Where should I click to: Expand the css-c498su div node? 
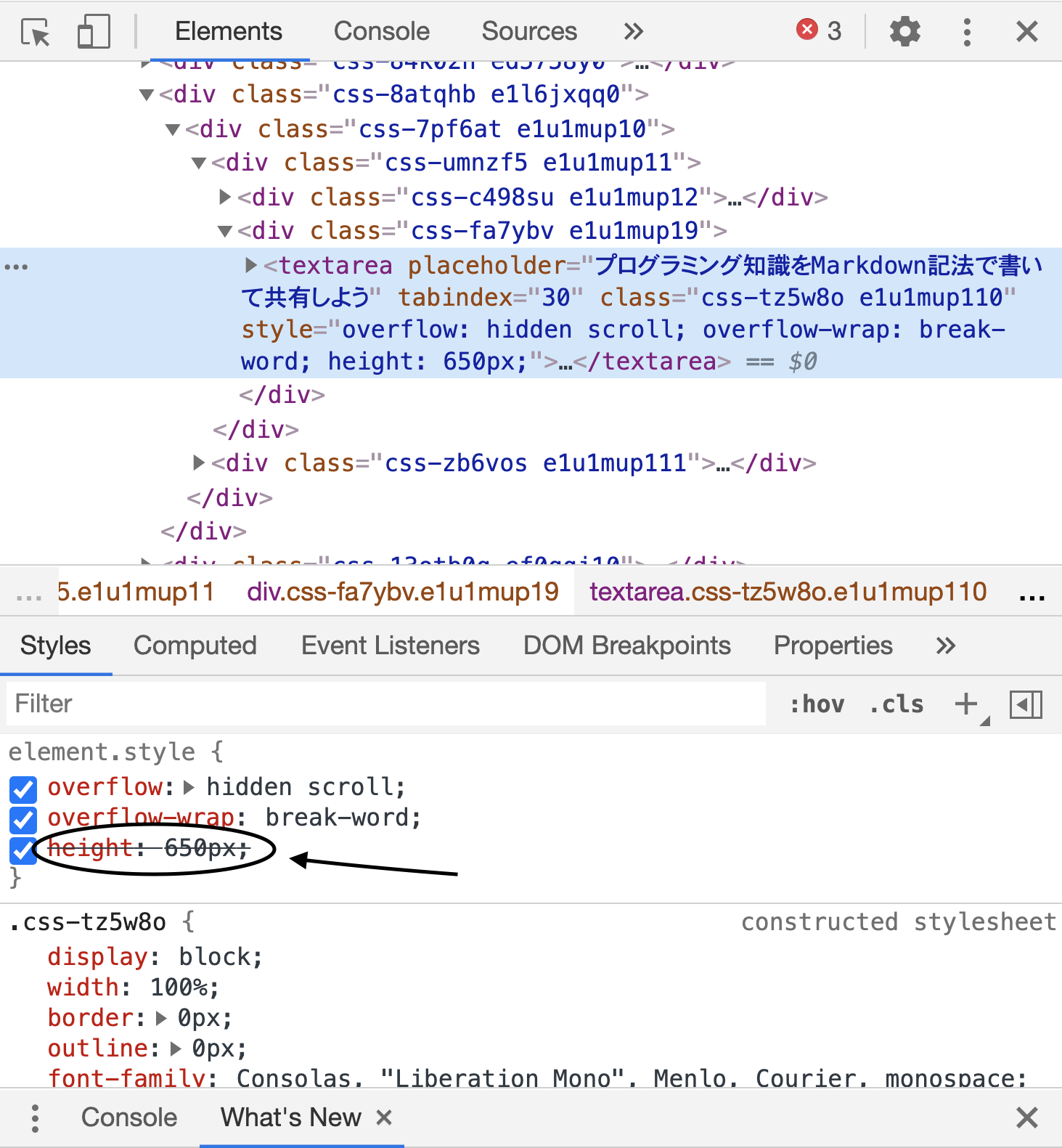(225, 197)
